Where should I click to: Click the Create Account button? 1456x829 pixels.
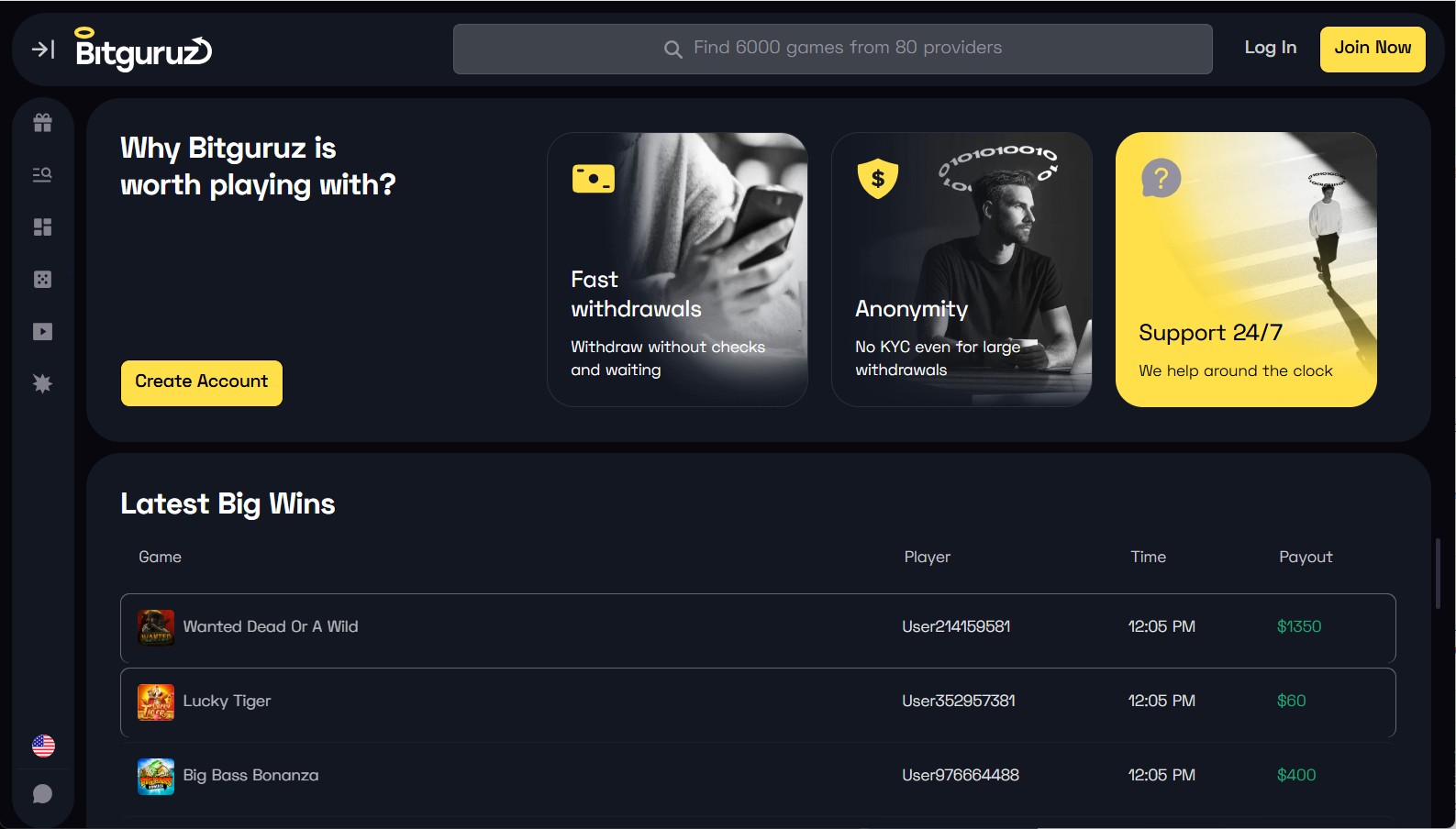pos(202,382)
